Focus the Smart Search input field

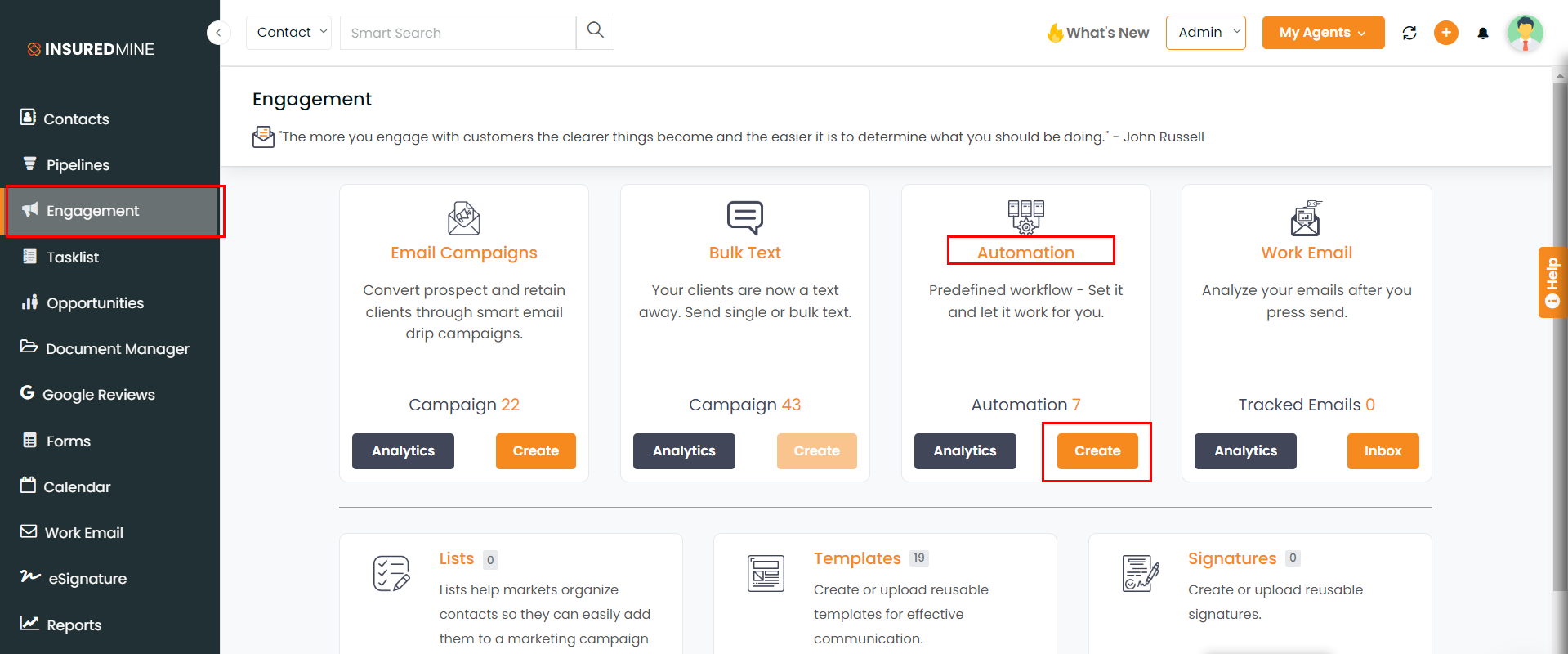[x=458, y=33]
